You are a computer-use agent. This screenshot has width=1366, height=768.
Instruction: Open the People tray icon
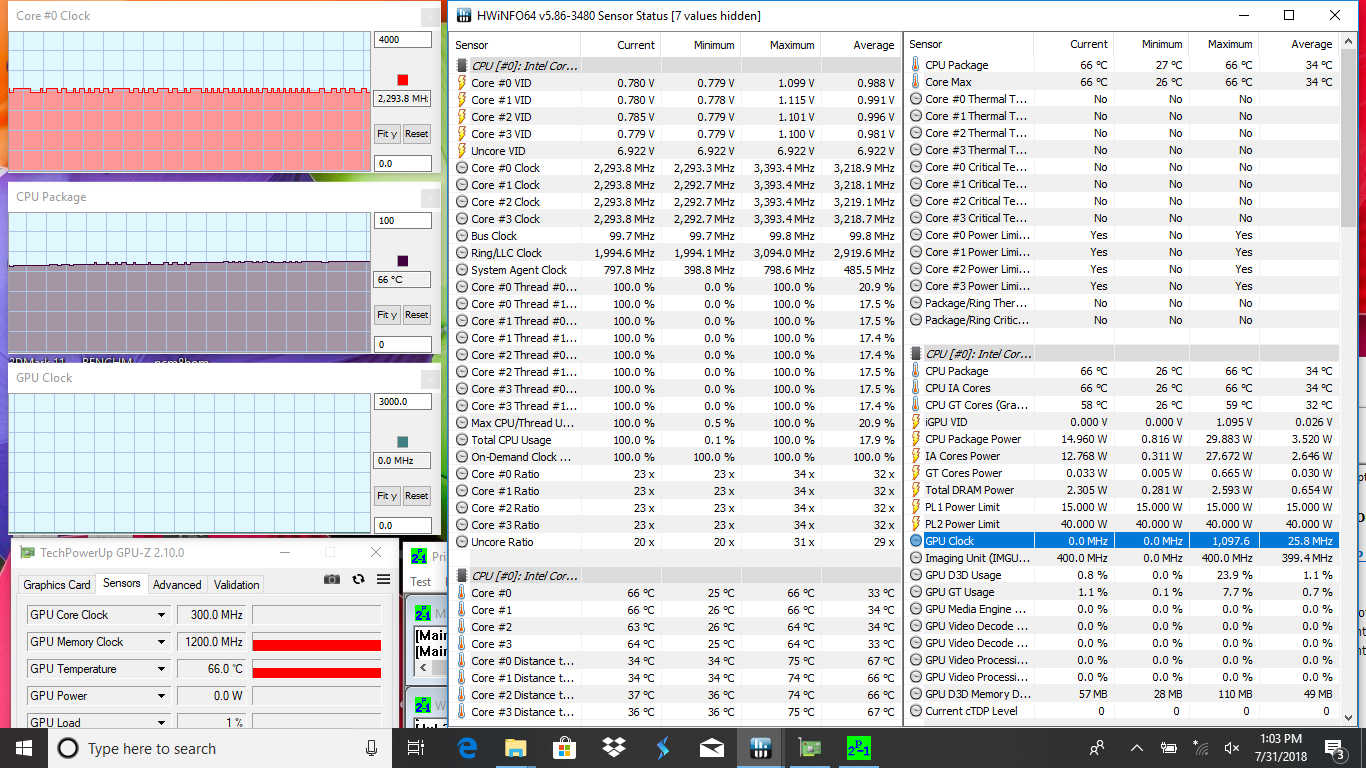click(1097, 748)
